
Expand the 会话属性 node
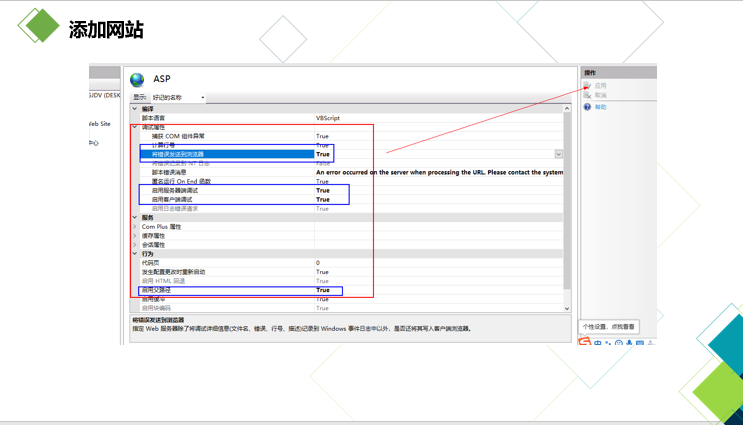coord(135,244)
